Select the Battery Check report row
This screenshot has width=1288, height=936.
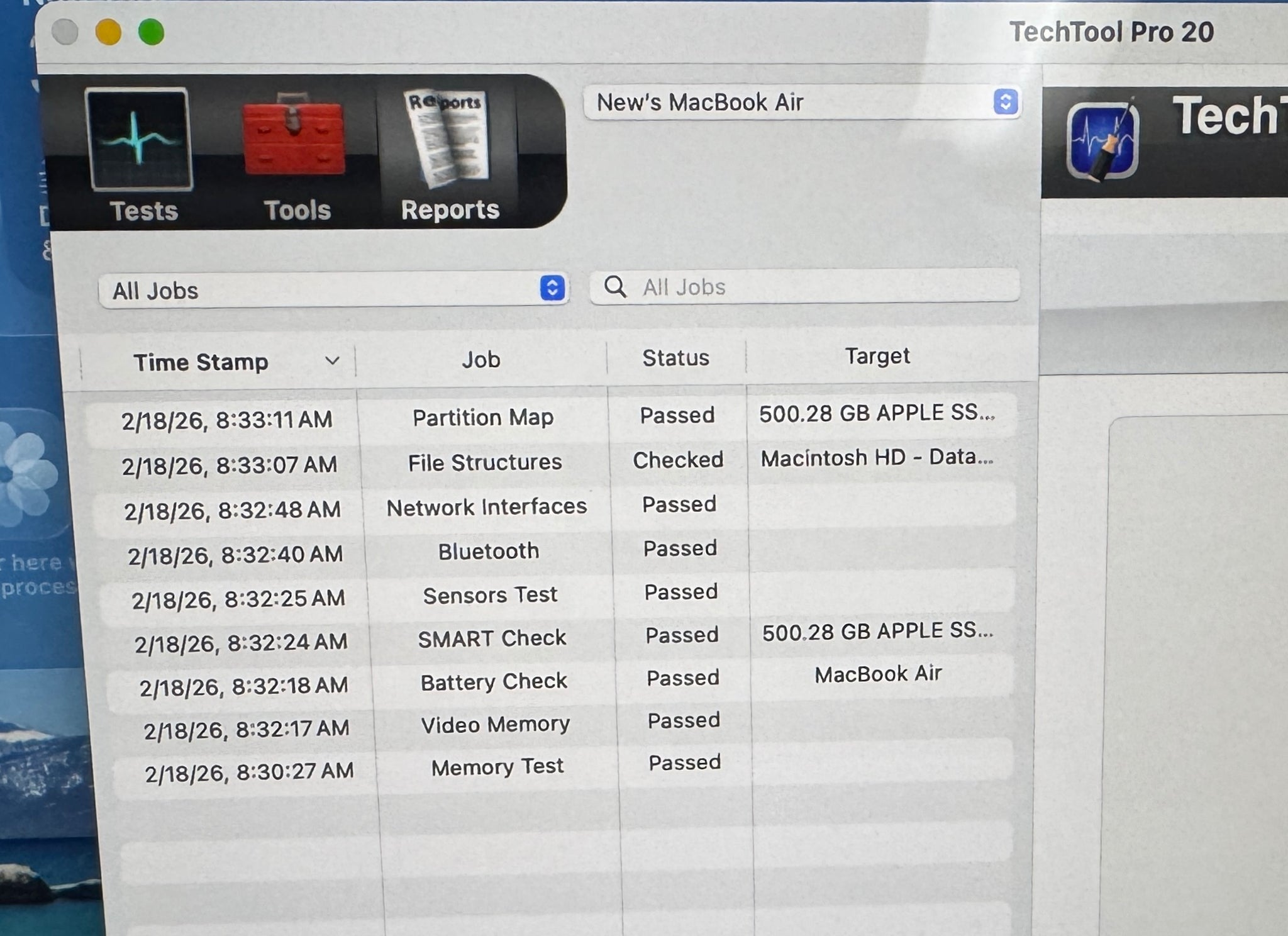(x=494, y=682)
